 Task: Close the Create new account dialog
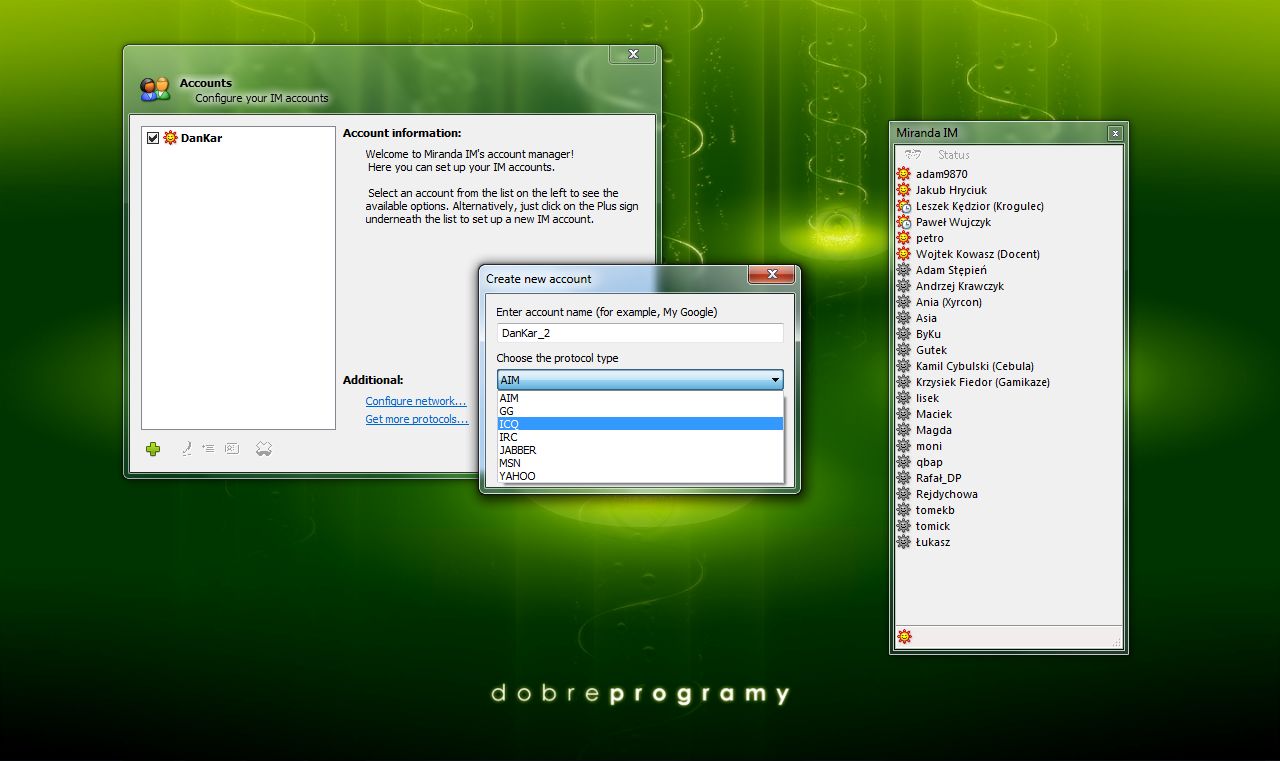click(772, 275)
